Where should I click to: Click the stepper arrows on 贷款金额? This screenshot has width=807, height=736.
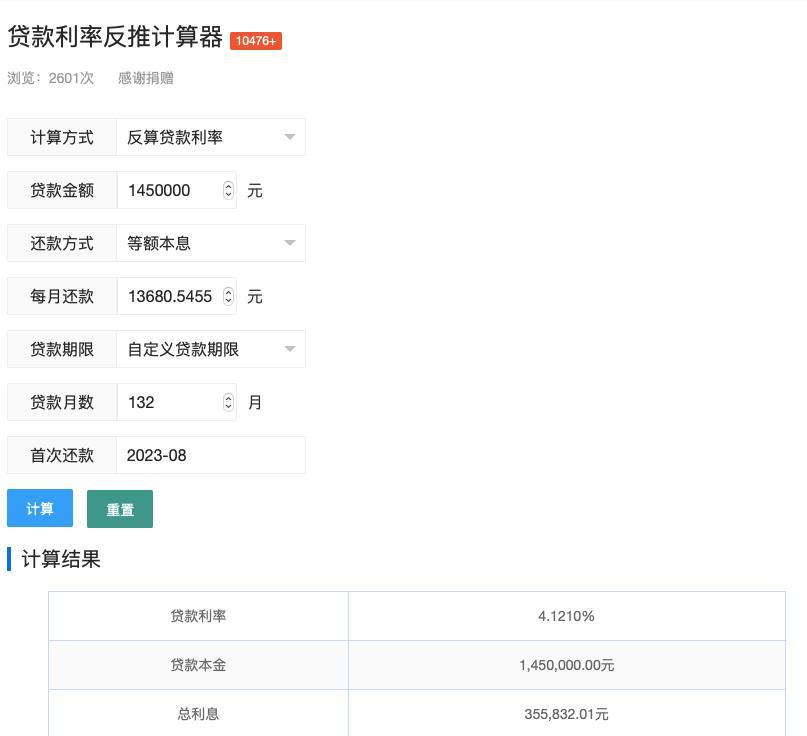tap(228, 190)
